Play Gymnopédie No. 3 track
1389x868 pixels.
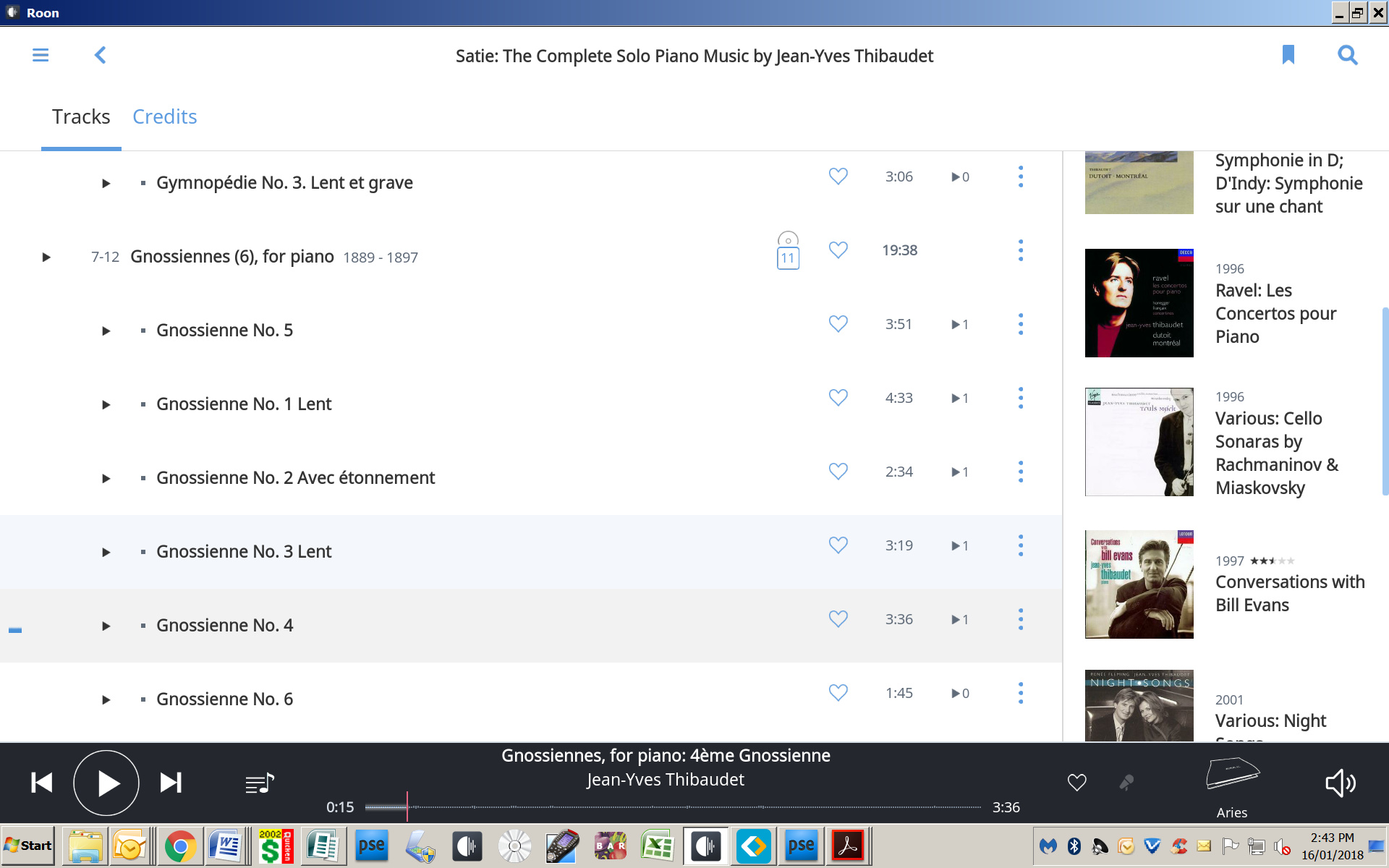[106, 183]
